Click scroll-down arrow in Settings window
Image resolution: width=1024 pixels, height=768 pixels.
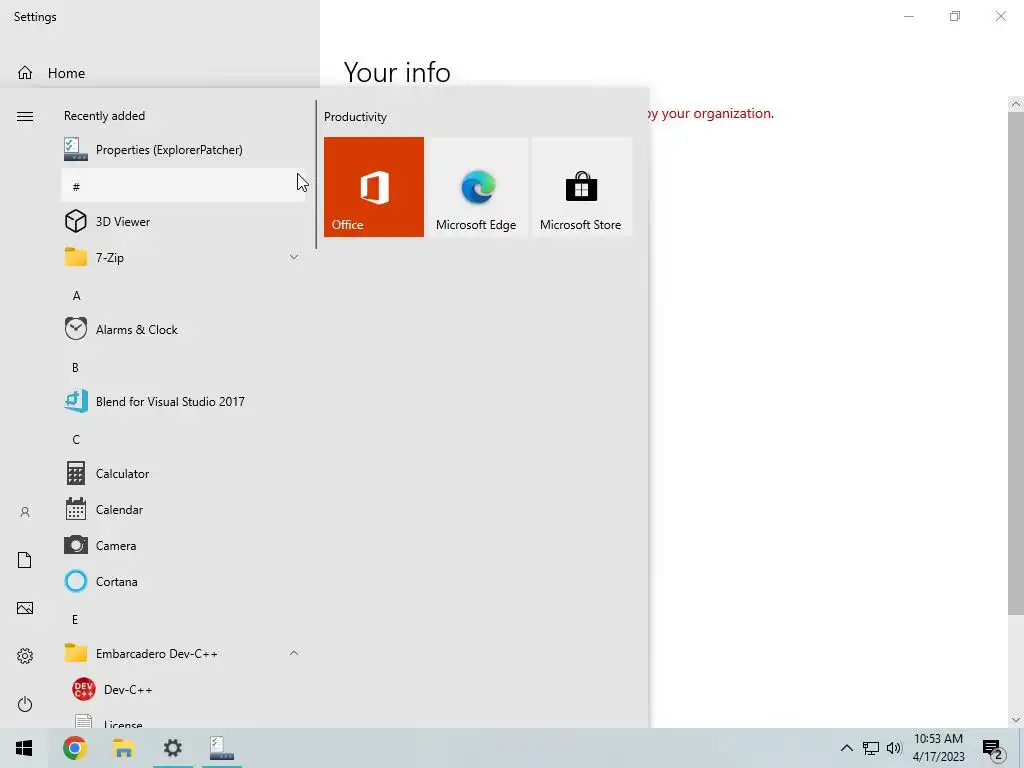1016,720
